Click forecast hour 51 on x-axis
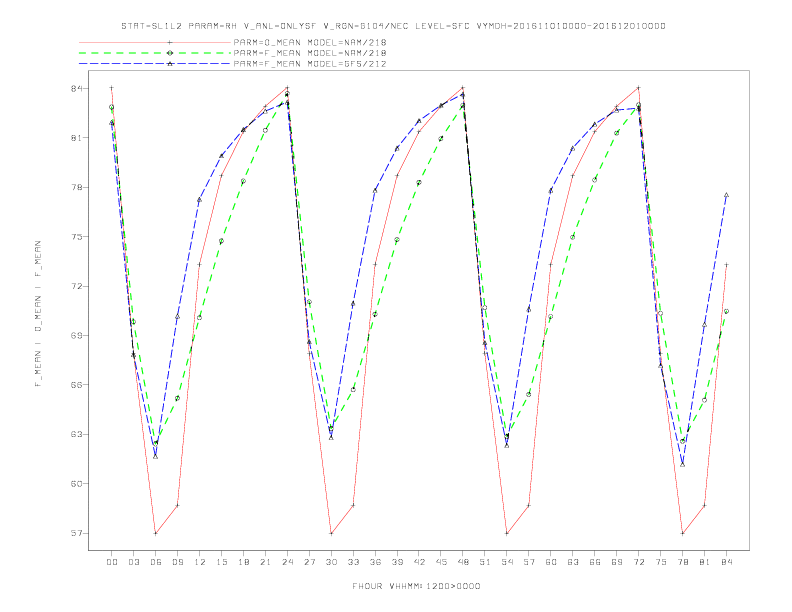Screen dimensions: 792x612 [x=485, y=562]
